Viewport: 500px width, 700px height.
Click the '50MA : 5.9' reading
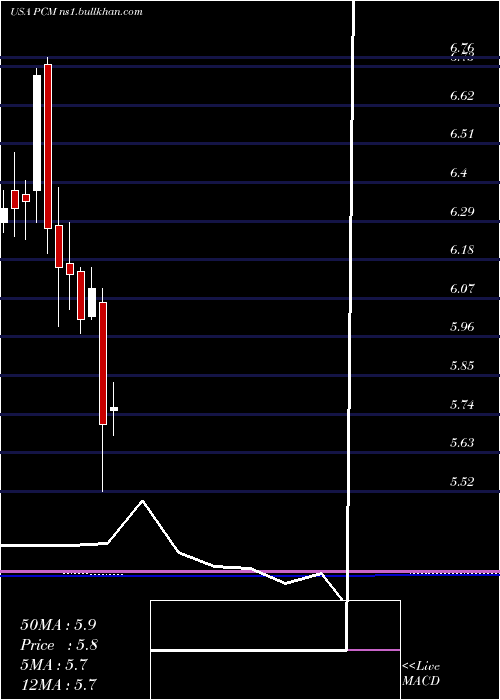point(58,625)
